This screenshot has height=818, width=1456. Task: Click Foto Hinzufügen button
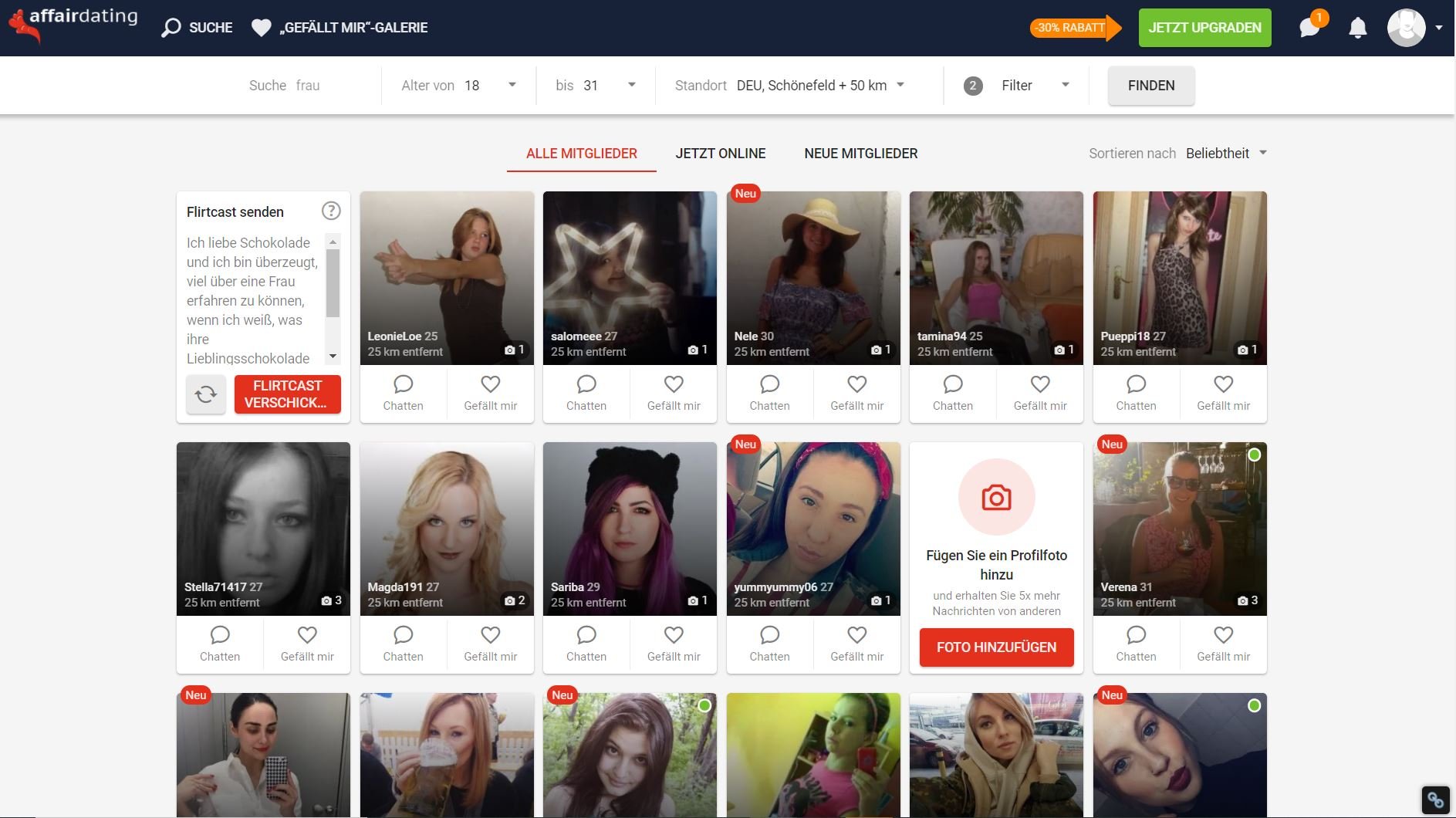[x=996, y=647]
